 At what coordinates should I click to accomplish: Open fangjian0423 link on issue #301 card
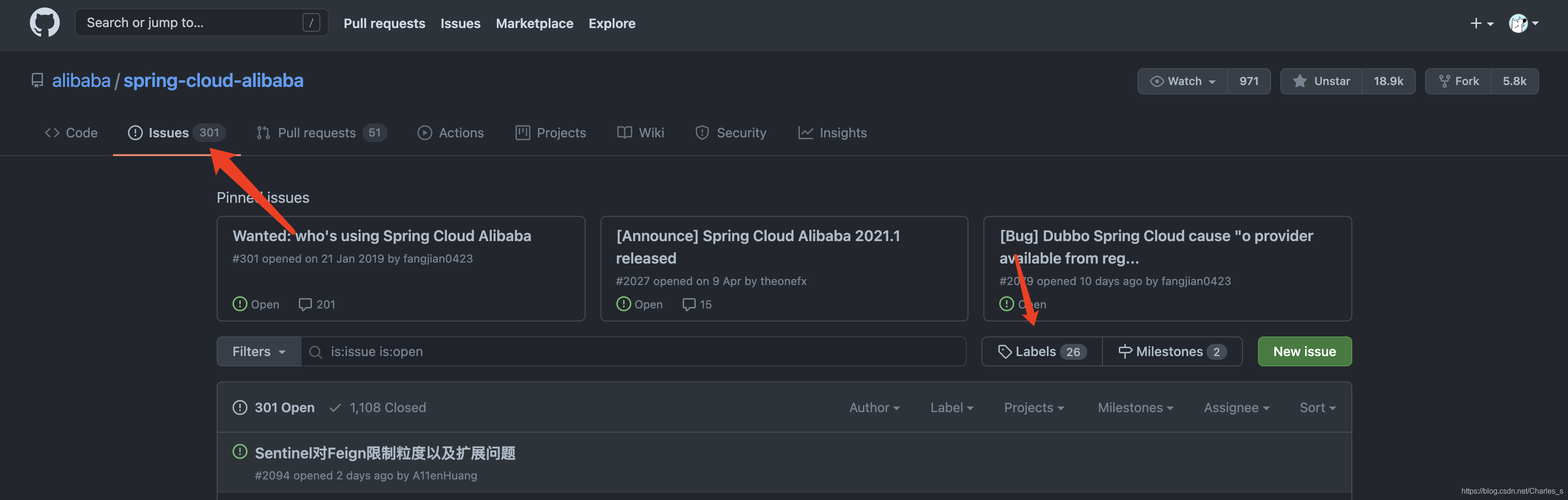pyautogui.click(x=438, y=258)
